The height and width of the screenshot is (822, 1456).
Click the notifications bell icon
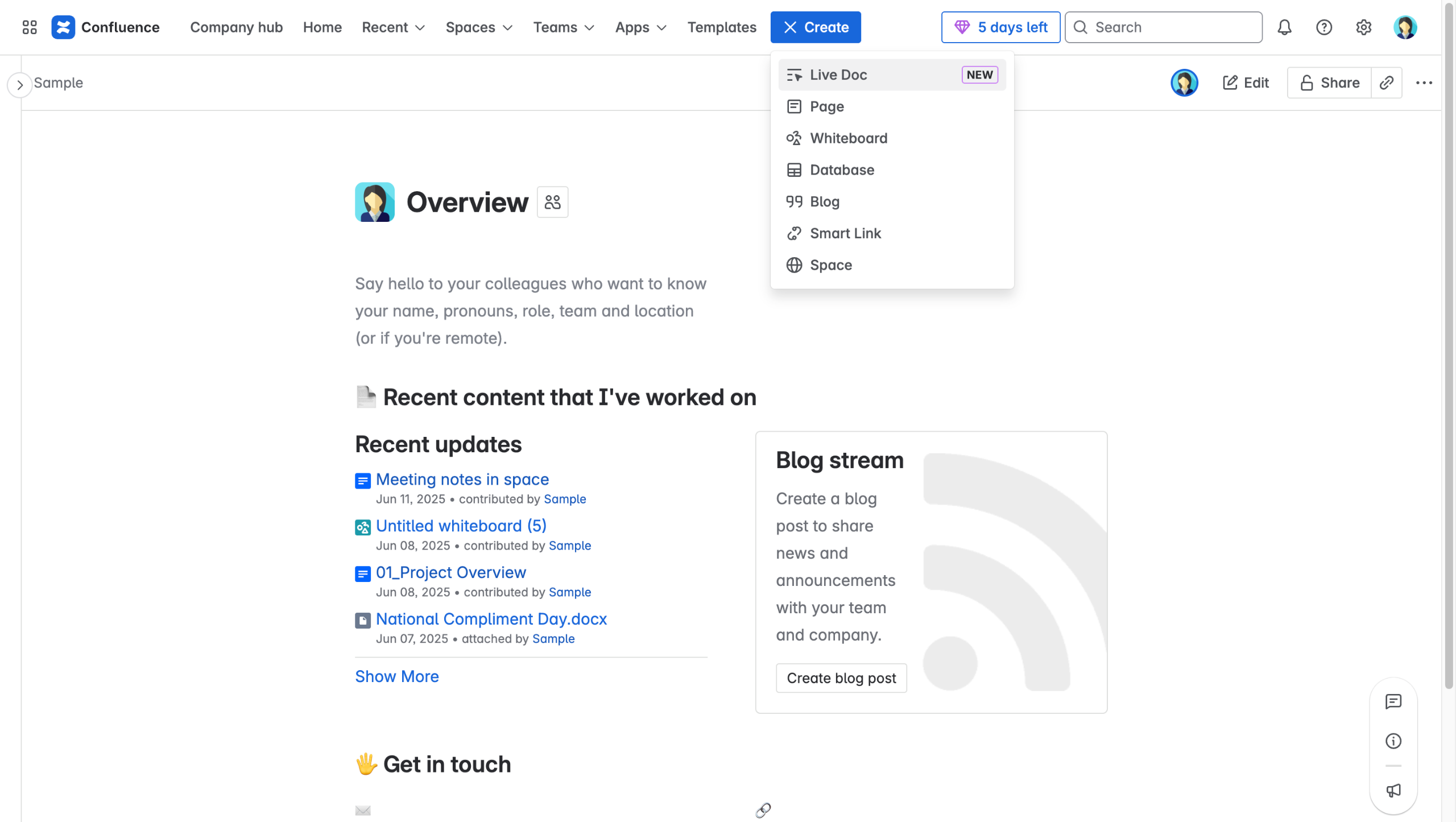coord(1284,27)
